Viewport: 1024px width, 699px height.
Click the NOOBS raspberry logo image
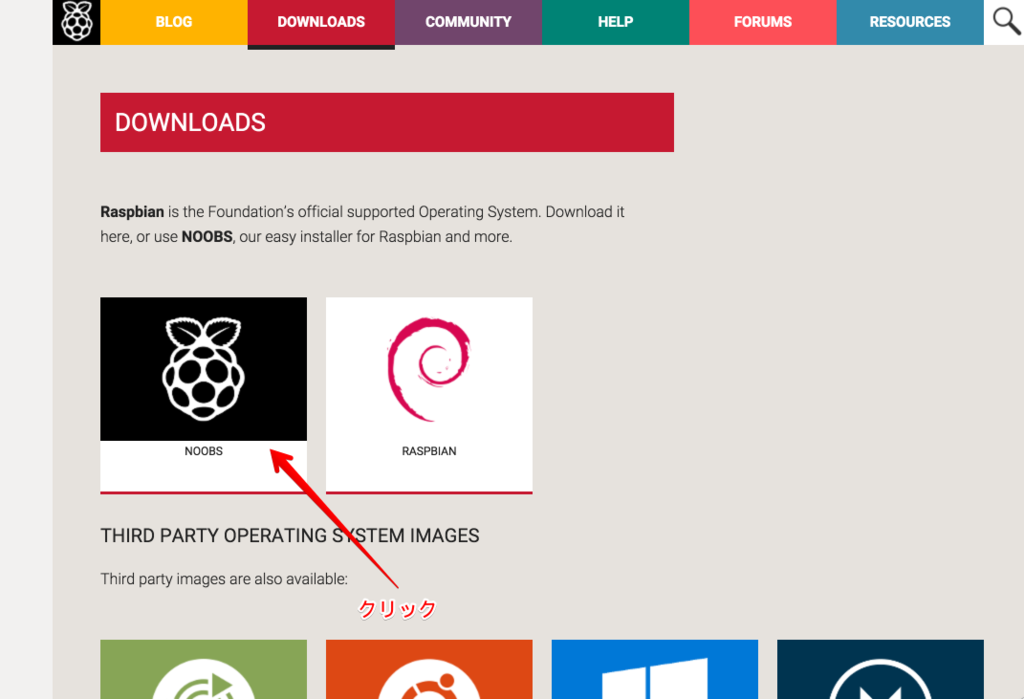(x=203, y=369)
